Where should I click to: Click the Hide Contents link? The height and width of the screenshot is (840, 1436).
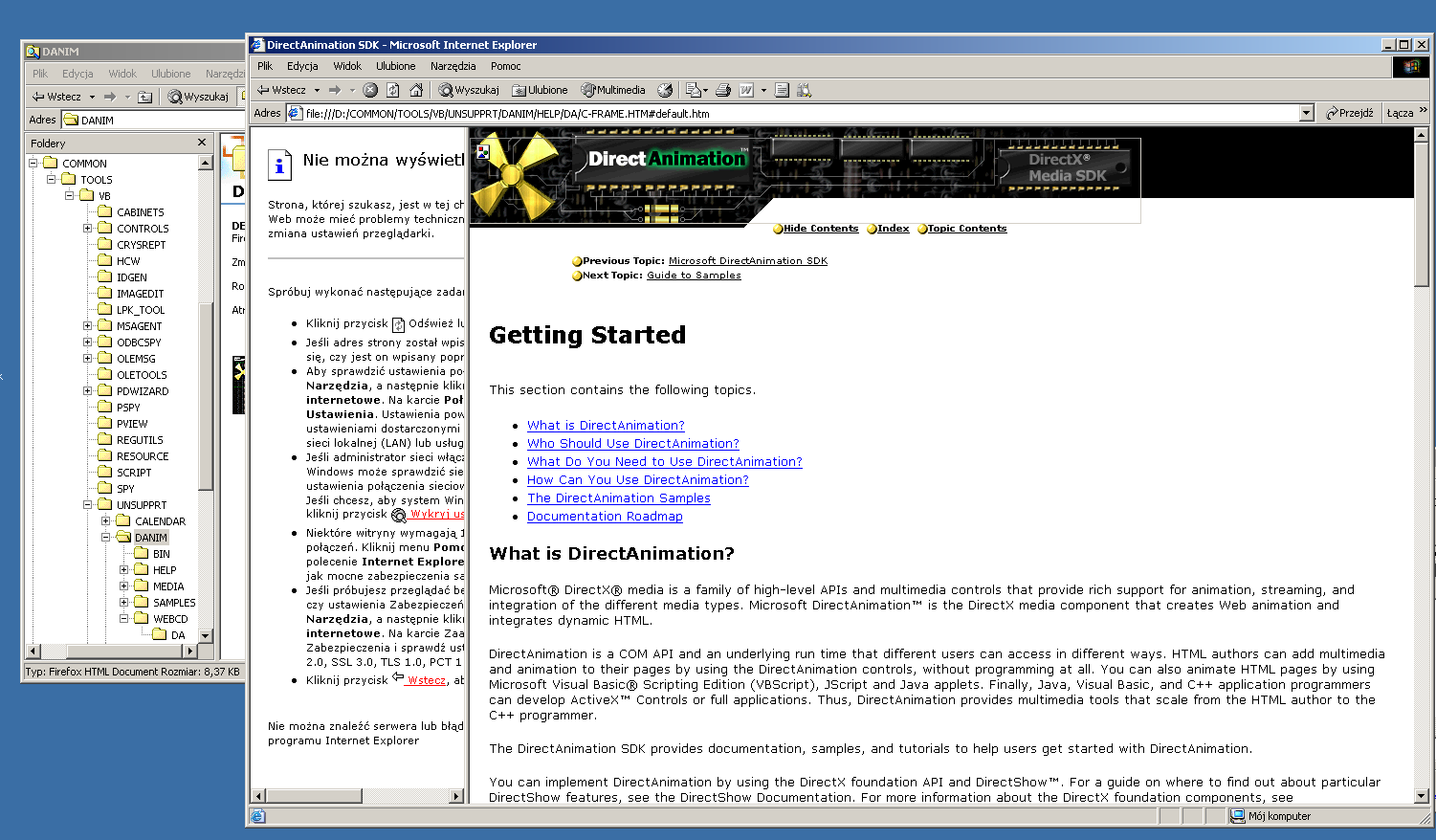pyautogui.click(x=821, y=229)
